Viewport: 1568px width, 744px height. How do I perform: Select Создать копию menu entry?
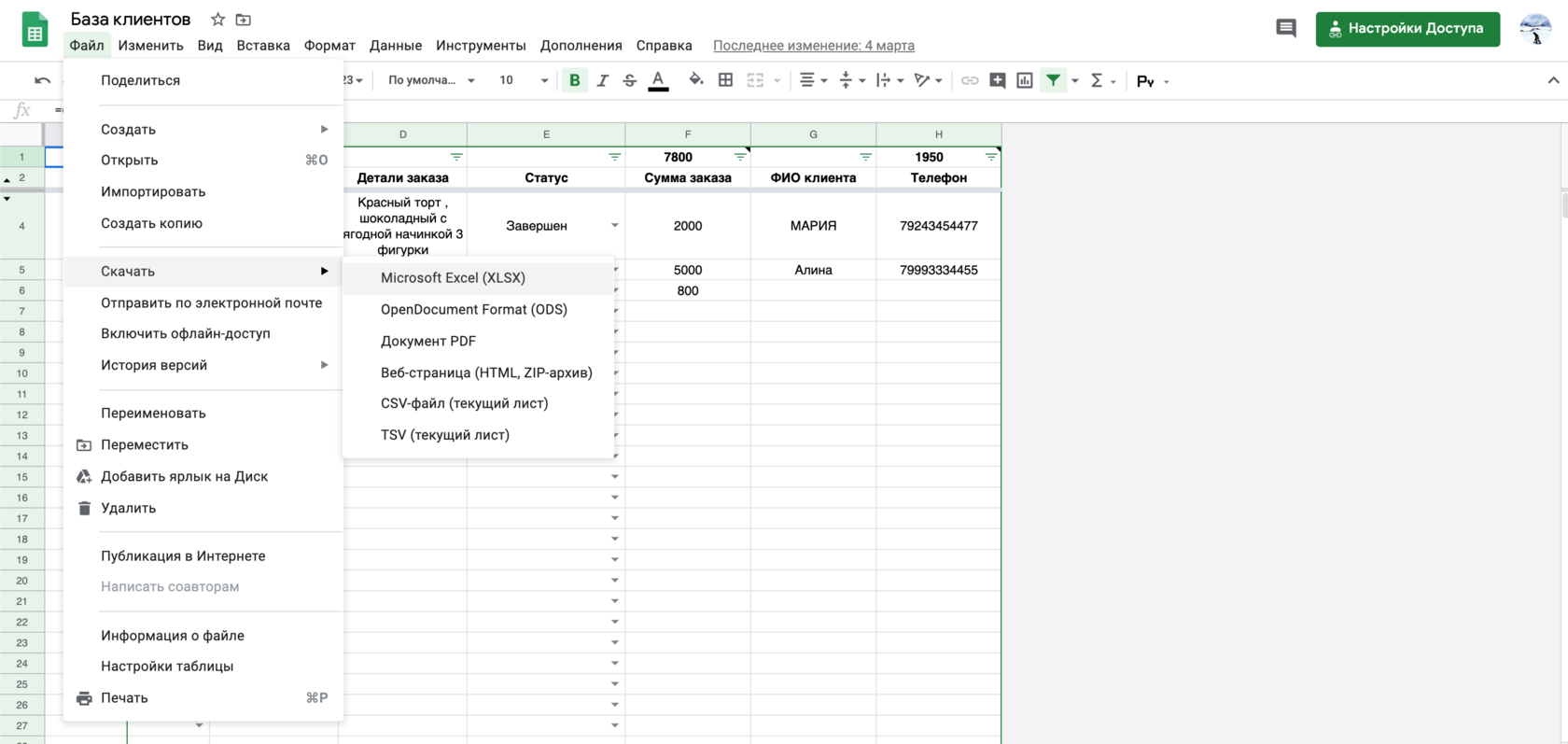203,223
